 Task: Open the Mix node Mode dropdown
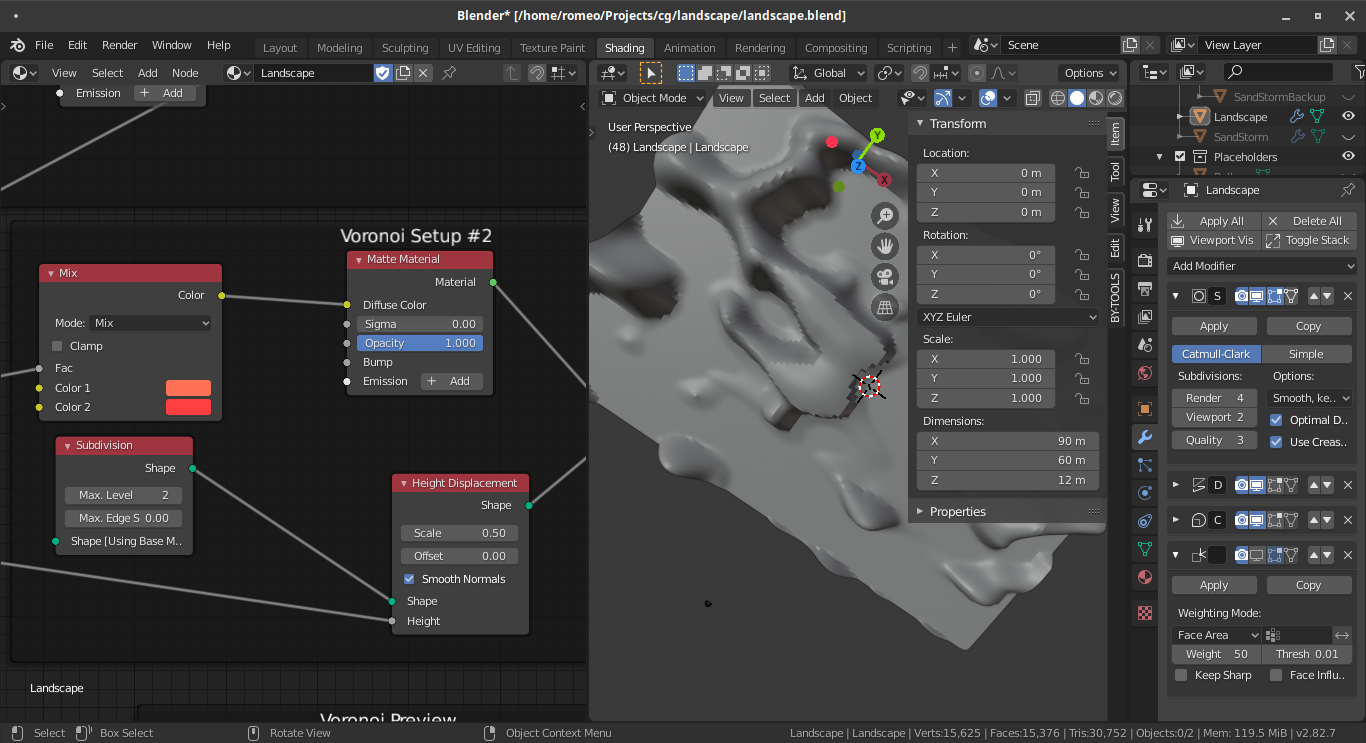tap(151, 323)
